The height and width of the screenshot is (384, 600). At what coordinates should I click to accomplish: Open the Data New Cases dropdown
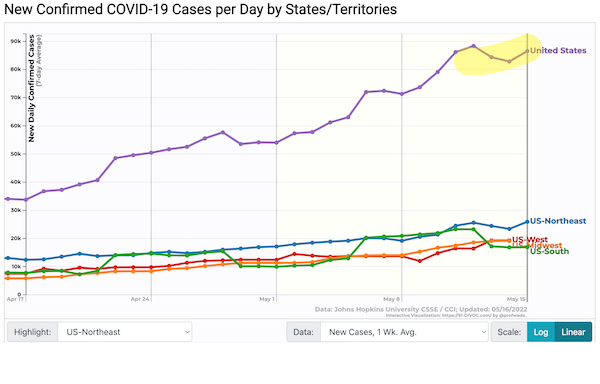click(404, 332)
